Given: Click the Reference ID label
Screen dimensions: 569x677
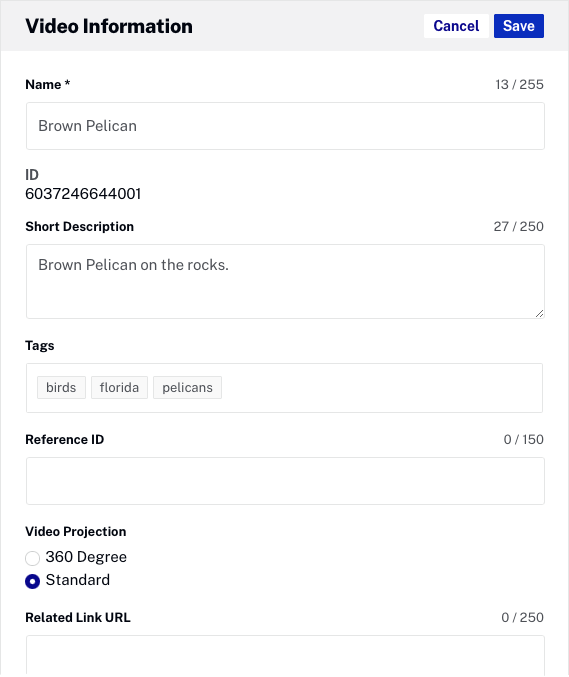Looking at the screenshot, I should [65, 440].
